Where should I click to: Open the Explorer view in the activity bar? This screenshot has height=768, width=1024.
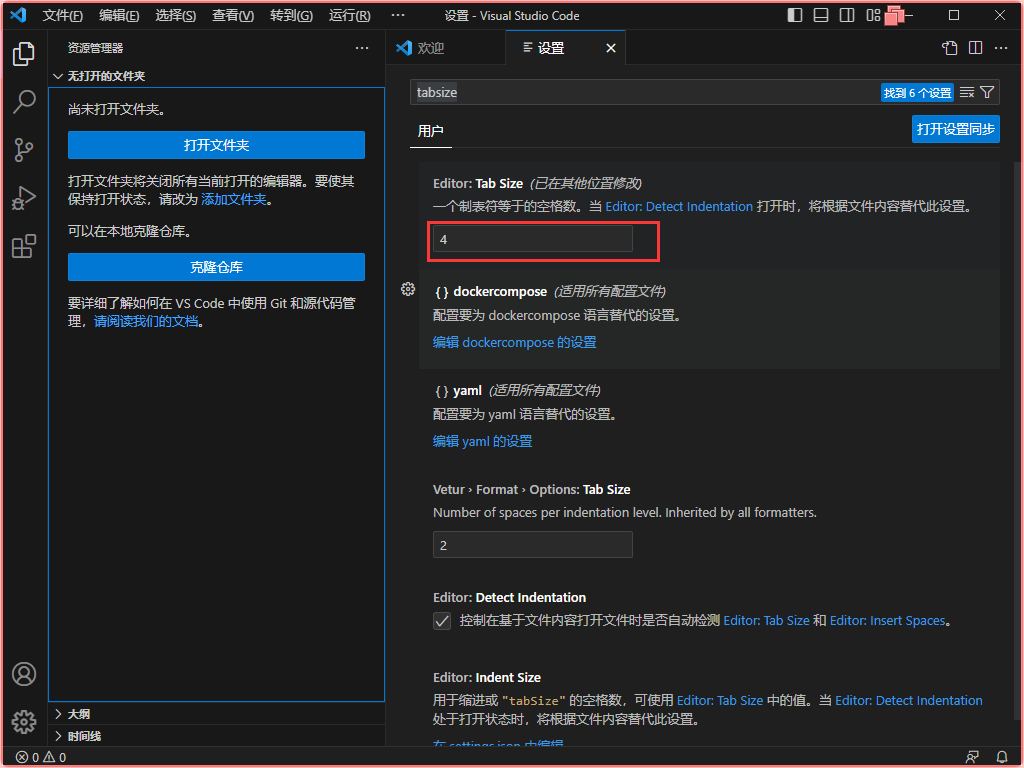24,54
